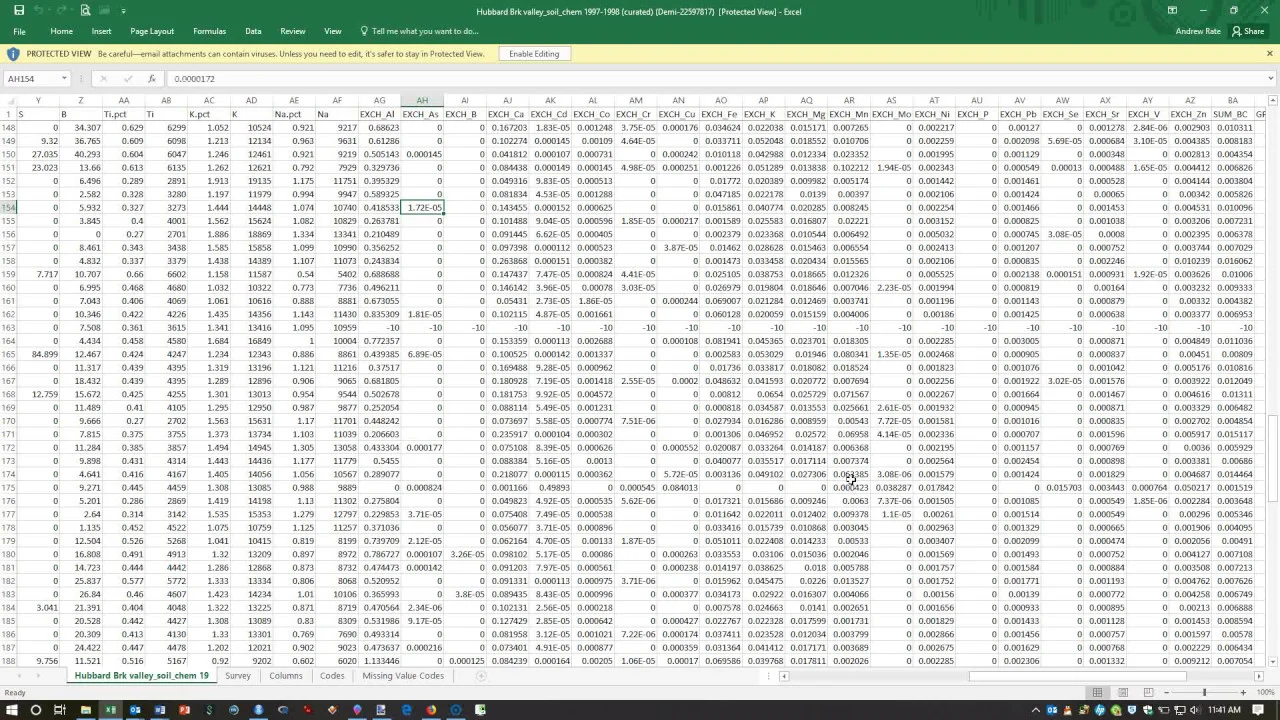Switch to the Survey sheet tab
Screen dimensions: 1280x720
pyautogui.click(x=238, y=676)
